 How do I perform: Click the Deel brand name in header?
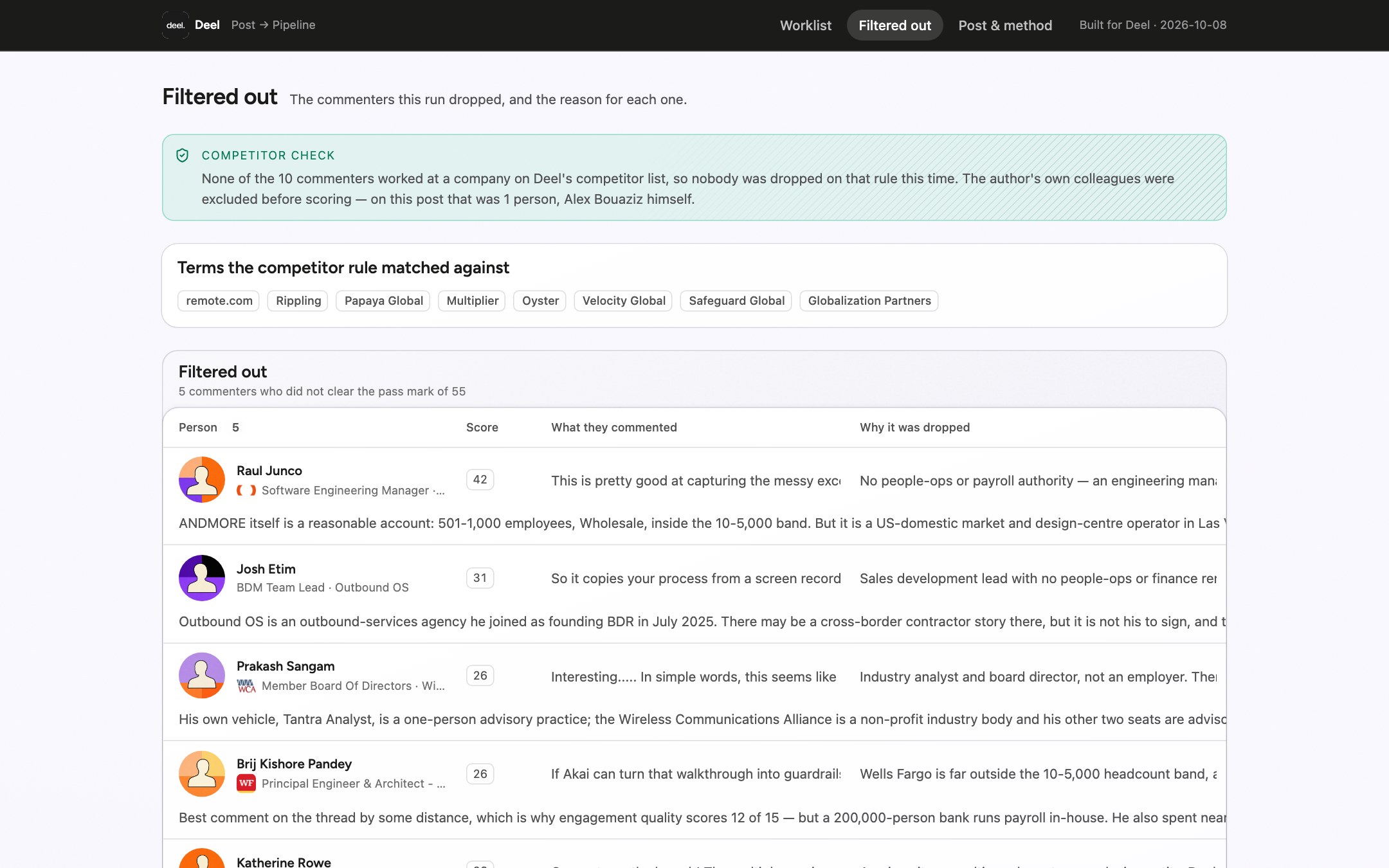tap(207, 25)
